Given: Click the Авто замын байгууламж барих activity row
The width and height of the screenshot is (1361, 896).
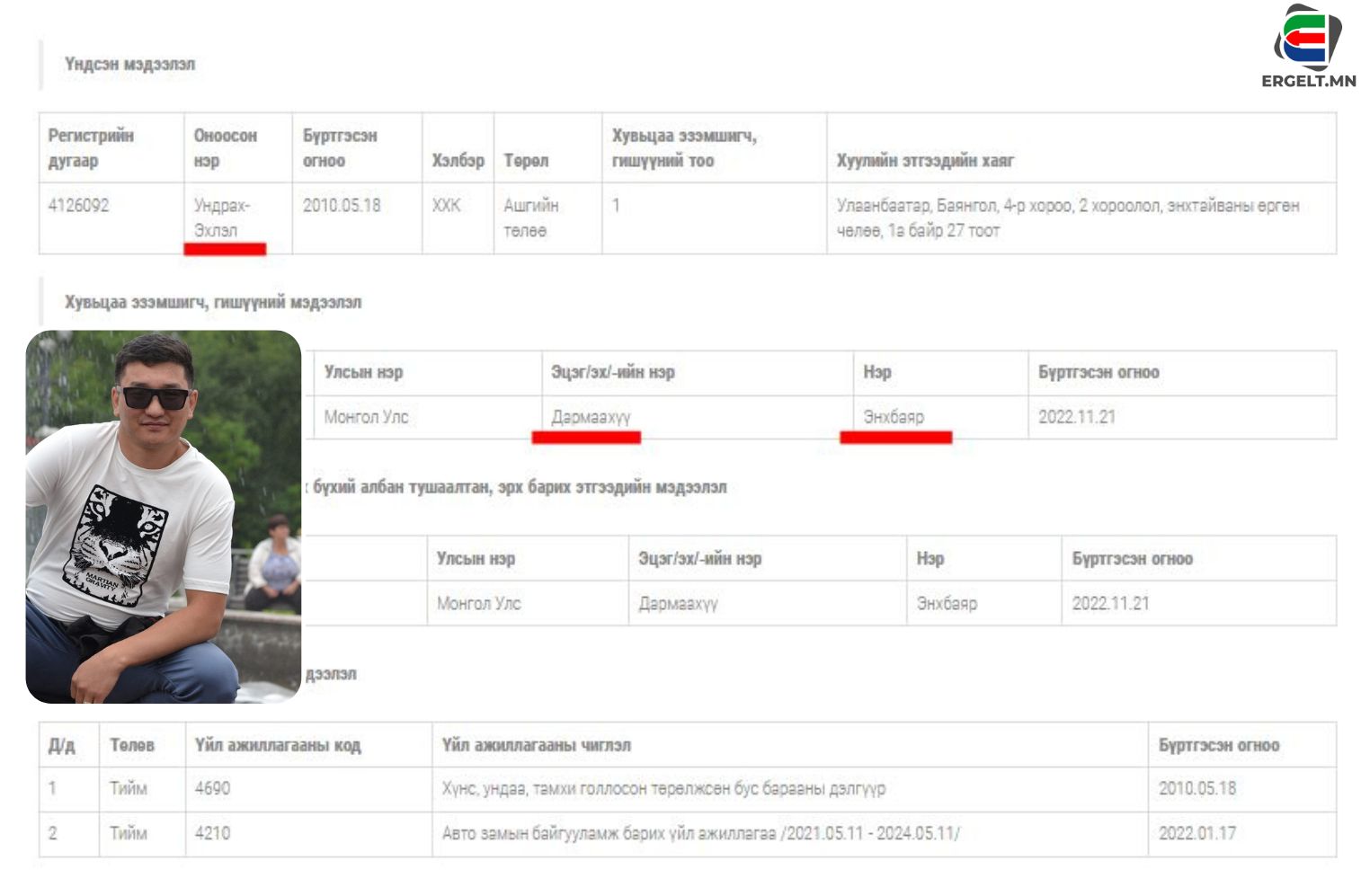Looking at the screenshot, I should pyautogui.click(x=700, y=834).
